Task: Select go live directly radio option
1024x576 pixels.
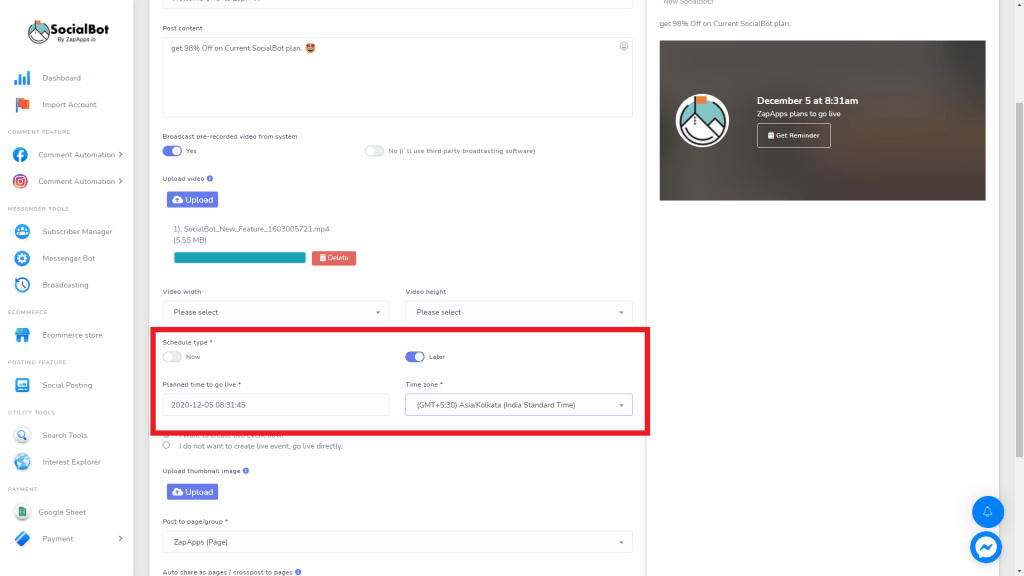Action: click(x=167, y=445)
